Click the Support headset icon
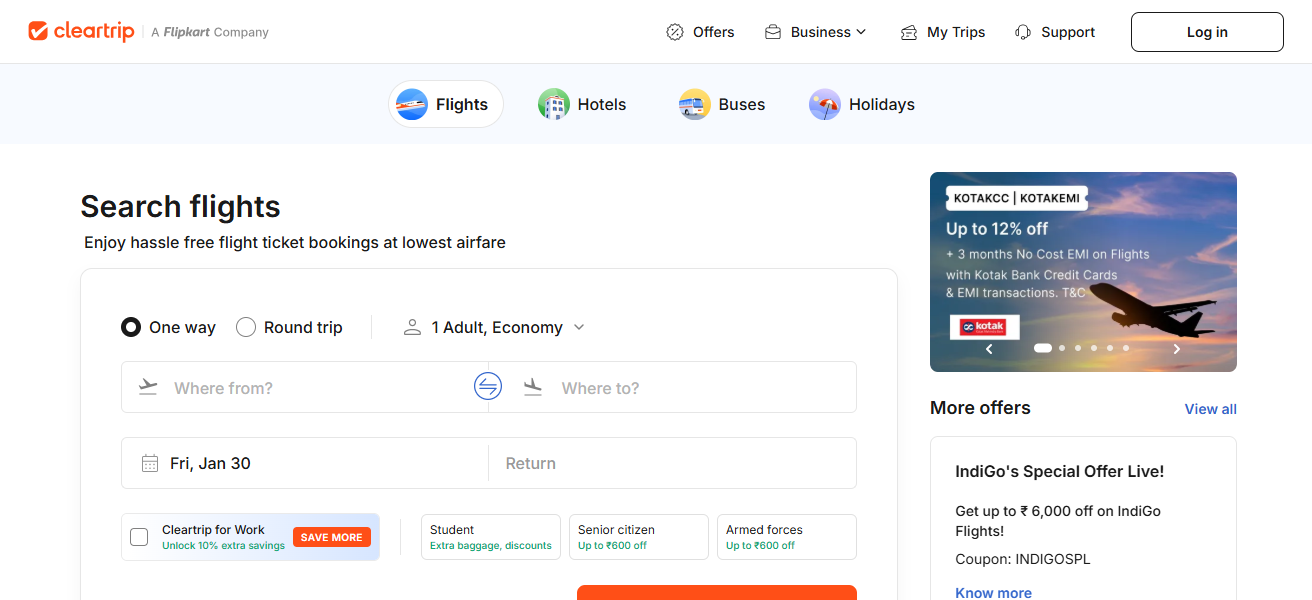The height and width of the screenshot is (600, 1312). [1022, 32]
